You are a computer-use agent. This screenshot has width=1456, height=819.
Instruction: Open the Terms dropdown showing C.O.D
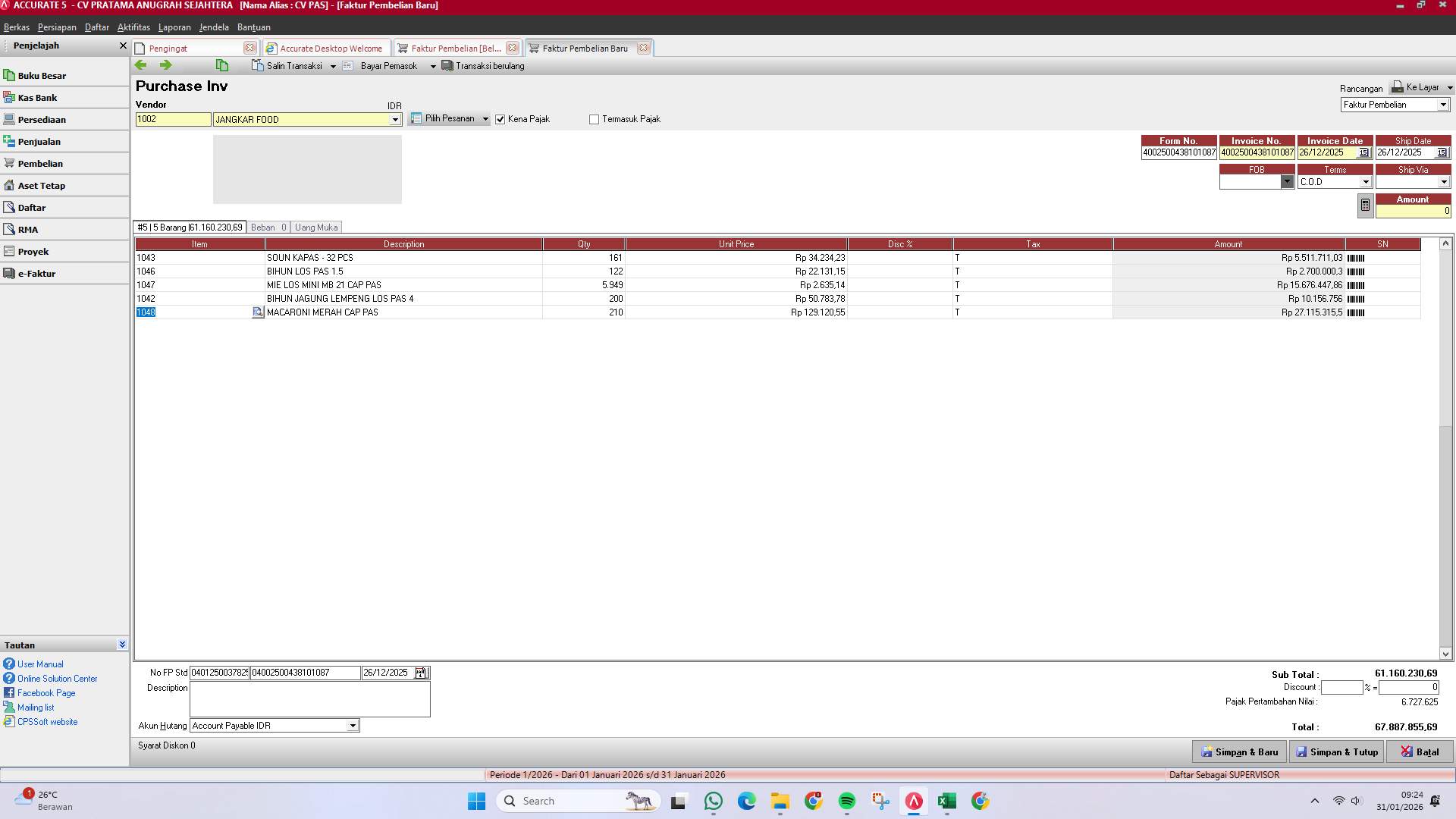(1367, 181)
